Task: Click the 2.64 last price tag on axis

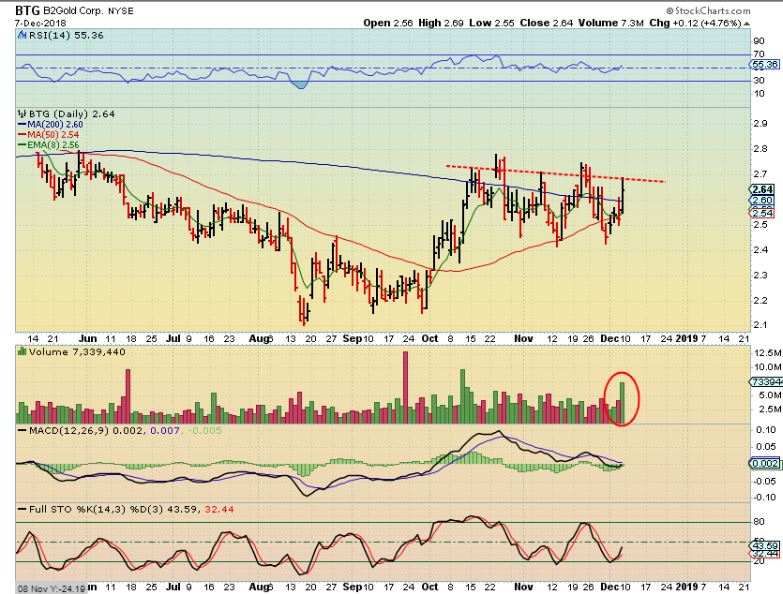Action: coord(762,189)
